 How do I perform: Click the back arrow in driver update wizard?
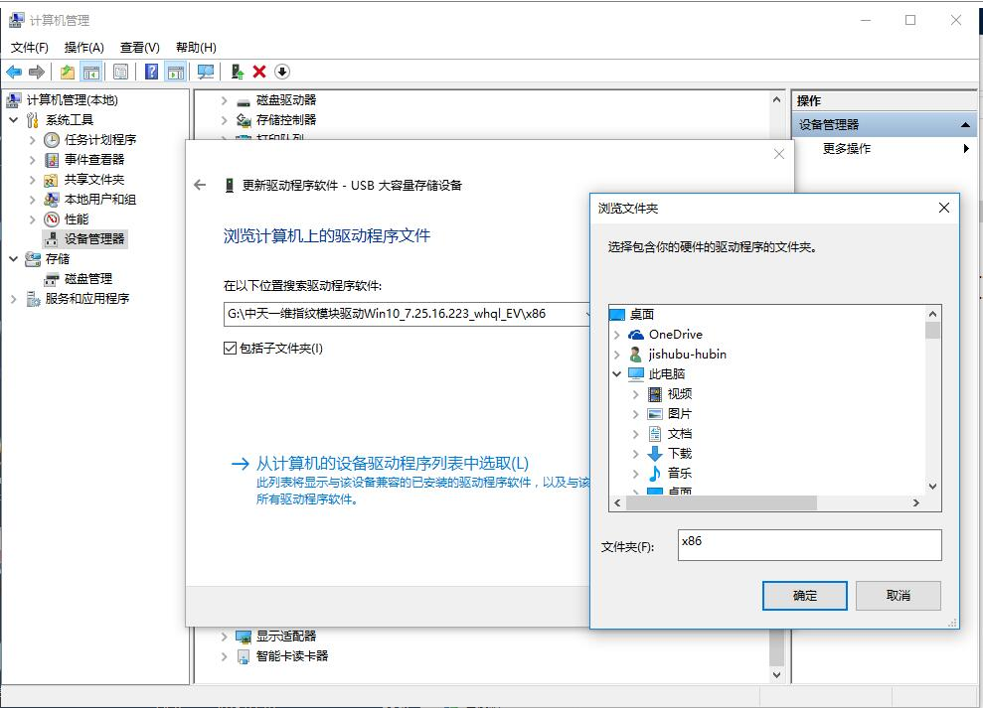point(200,185)
